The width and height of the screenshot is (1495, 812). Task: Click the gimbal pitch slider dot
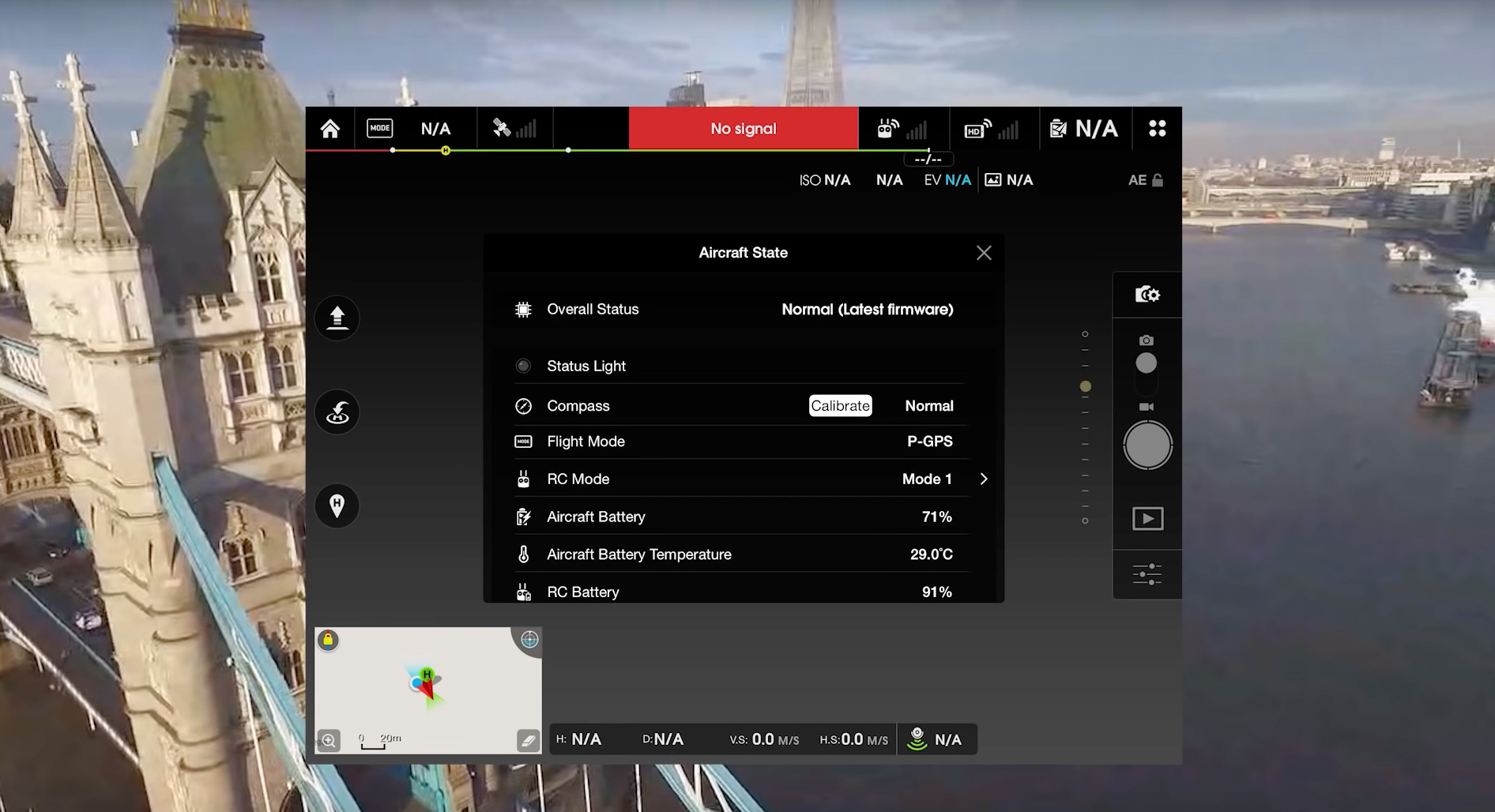pyautogui.click(x=1086, y=386)
